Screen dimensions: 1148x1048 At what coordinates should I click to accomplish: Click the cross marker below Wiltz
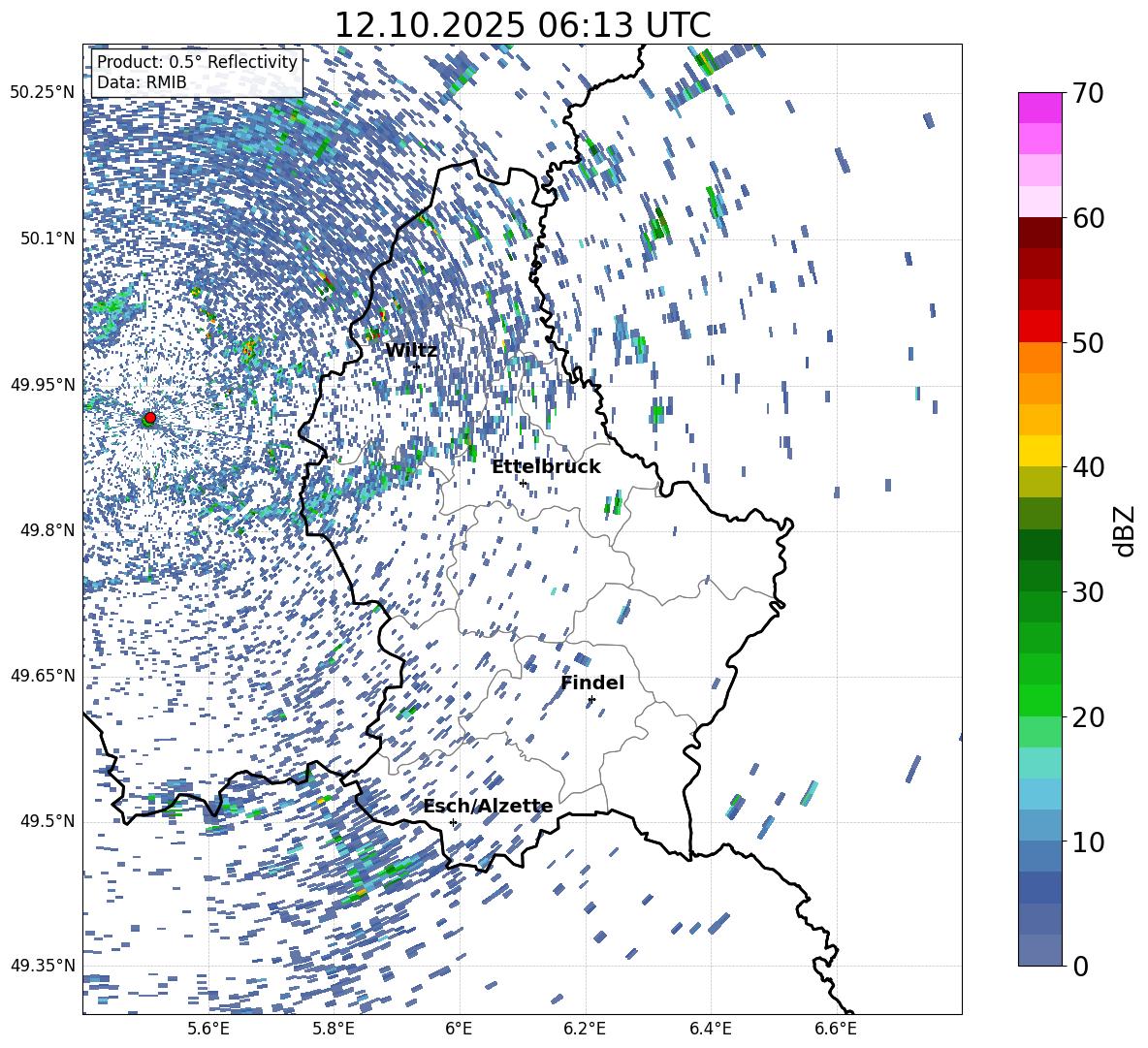coord(417,366)
